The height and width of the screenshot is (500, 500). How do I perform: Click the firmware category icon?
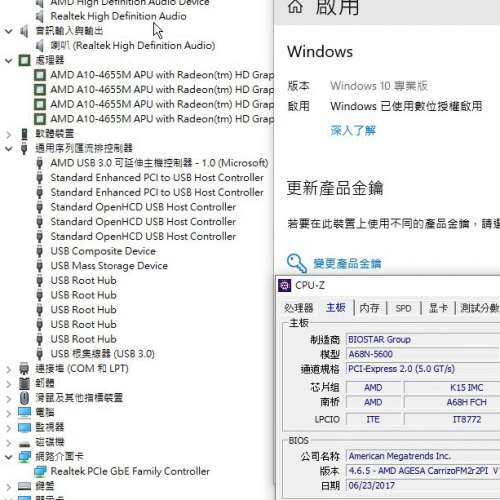pos(24,383)
